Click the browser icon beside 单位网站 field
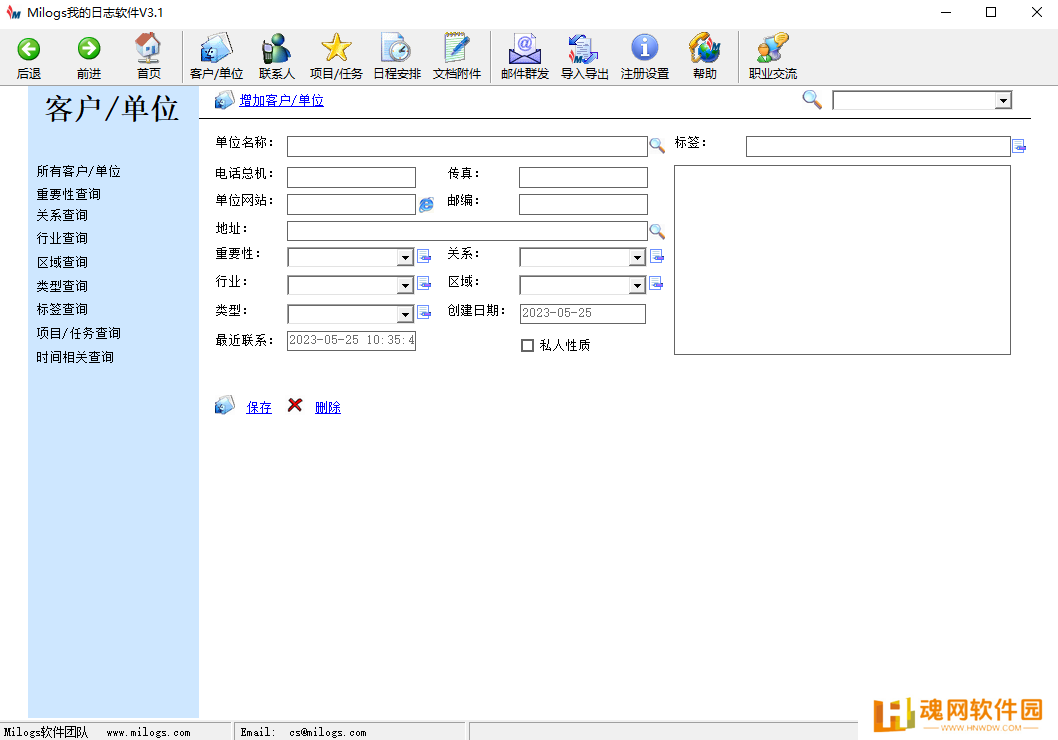The width and height of the screenshot is (1058, 740). tap(426, 204)
